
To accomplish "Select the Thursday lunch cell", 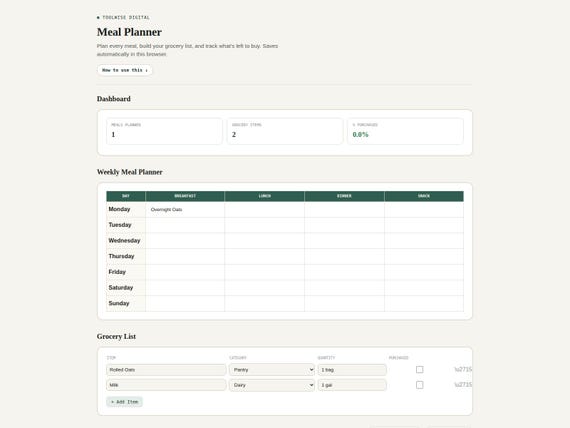I will click(x=265, y=256).
